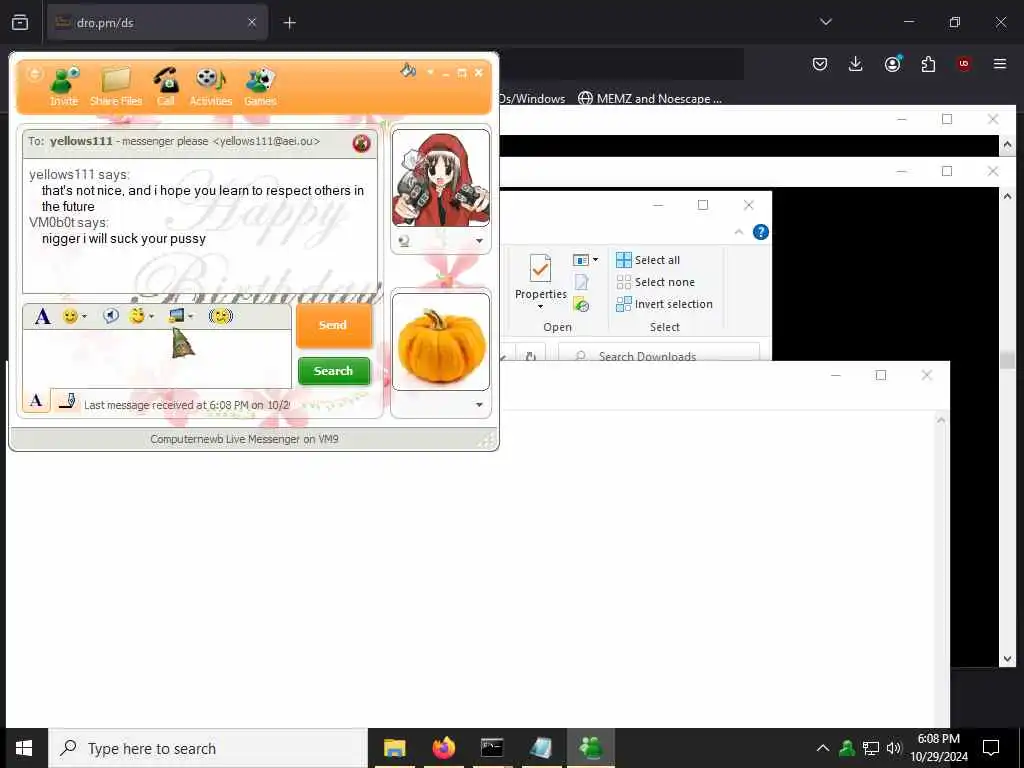Click the block contact icon next to yellows111

(361, 143)
